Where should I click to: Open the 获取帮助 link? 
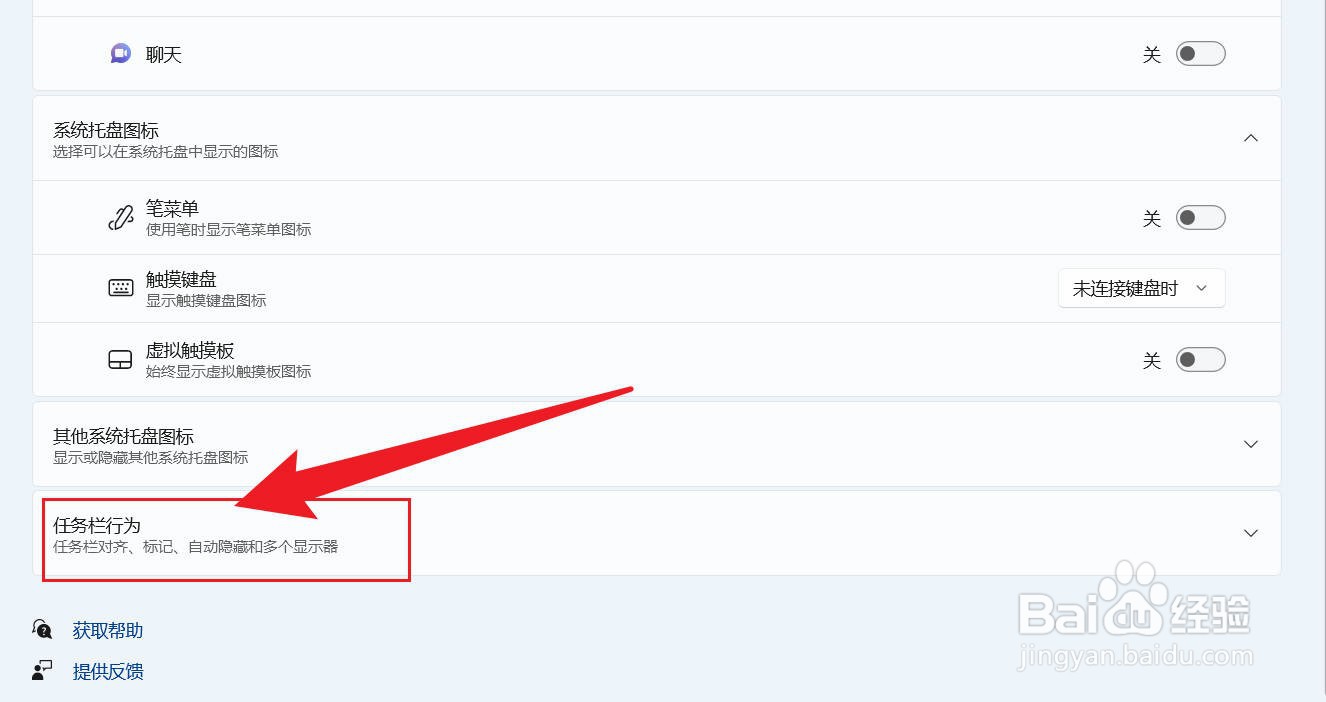(108, 630)
